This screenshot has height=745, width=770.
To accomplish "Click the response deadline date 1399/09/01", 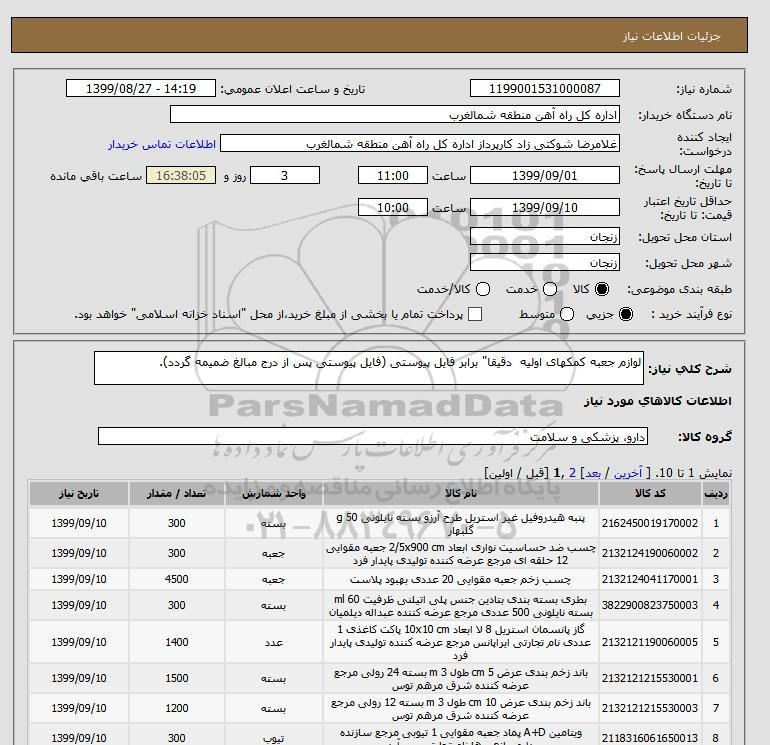I will coord(545,175).
